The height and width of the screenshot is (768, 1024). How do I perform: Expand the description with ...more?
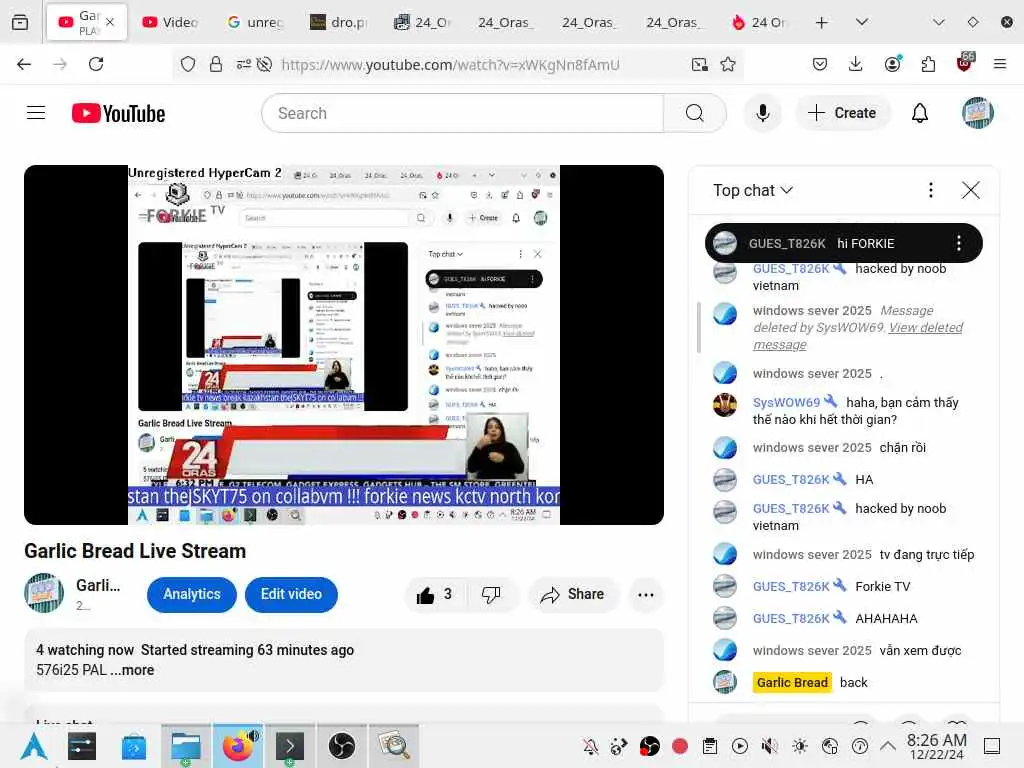(x=133, y=670)
